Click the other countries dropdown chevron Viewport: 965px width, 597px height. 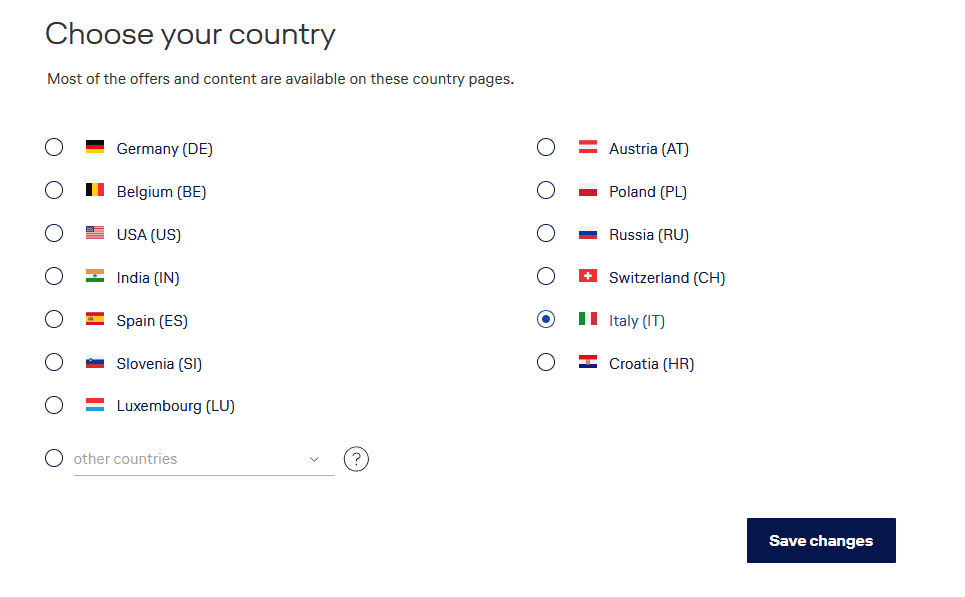coord(314,459)
